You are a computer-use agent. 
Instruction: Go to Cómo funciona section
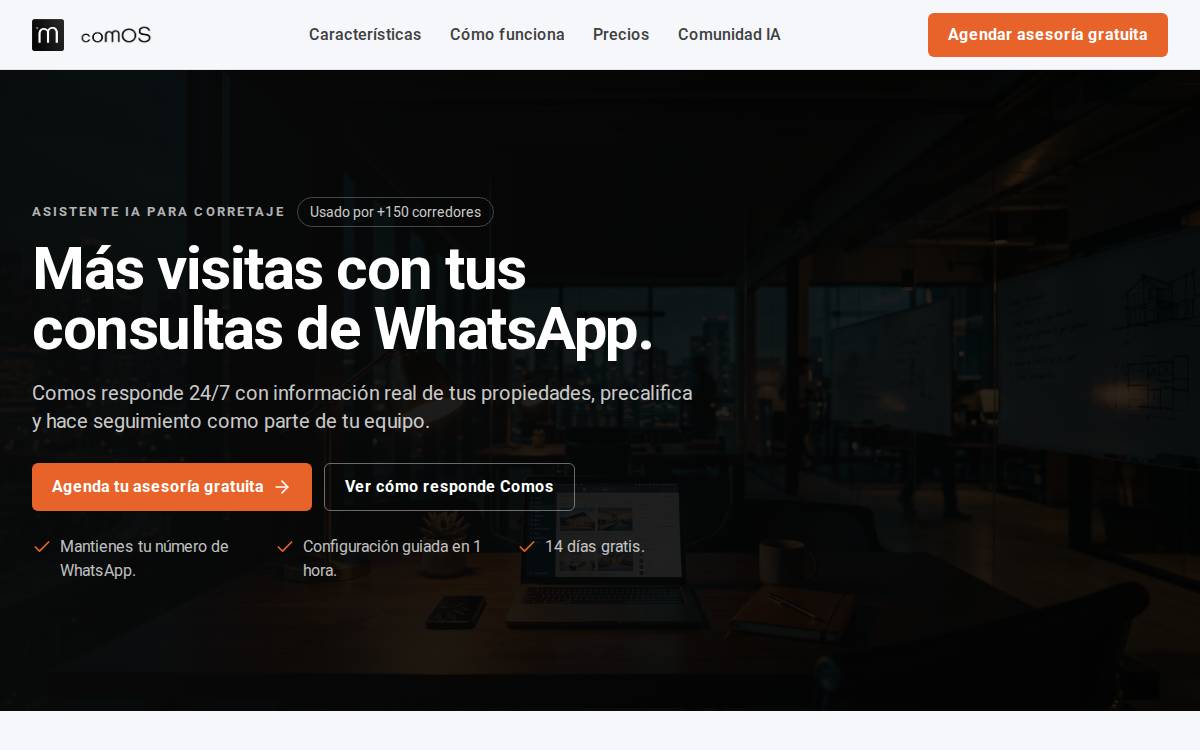[507, 35]
